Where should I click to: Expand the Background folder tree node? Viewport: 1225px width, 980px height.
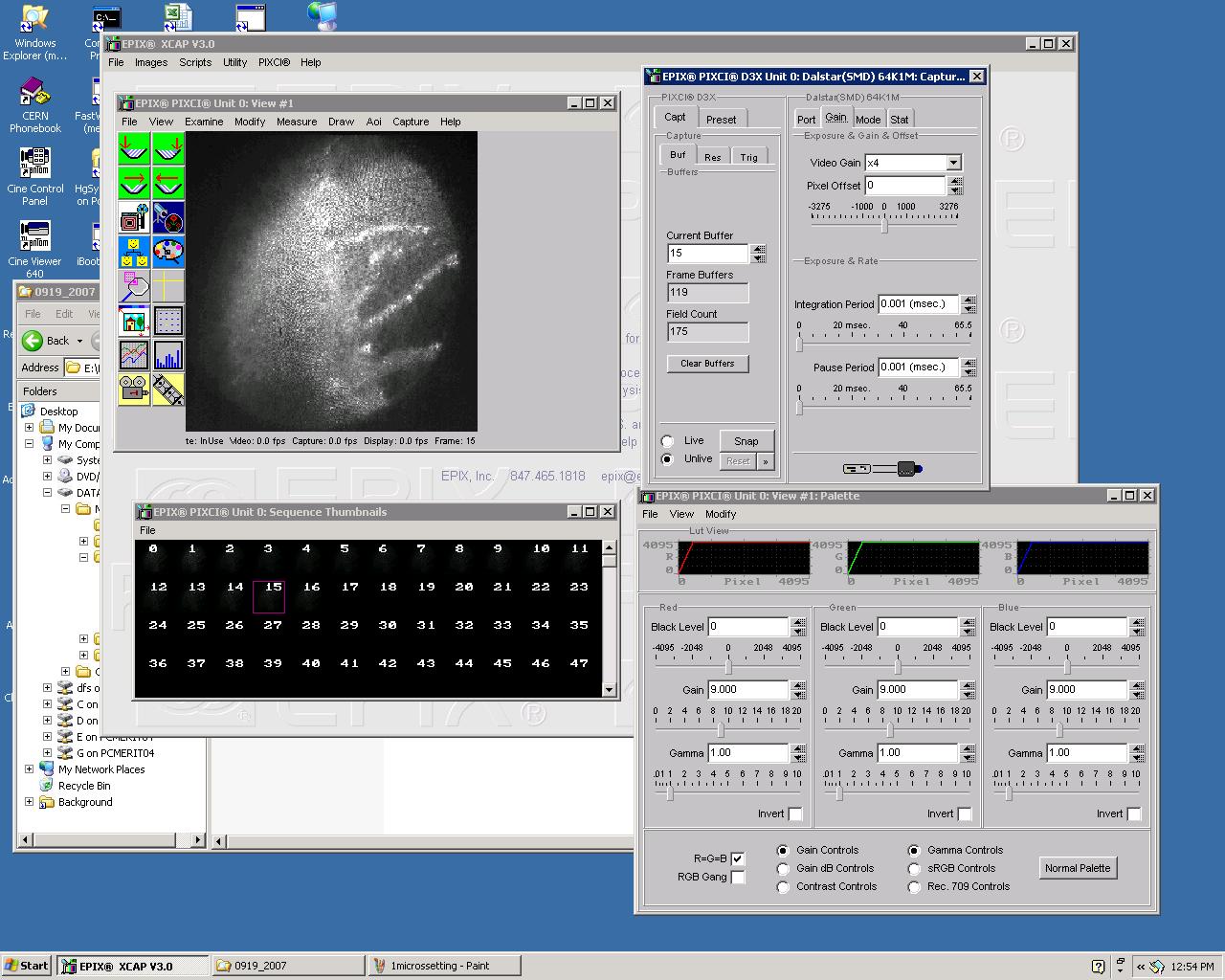pos(29,802)
